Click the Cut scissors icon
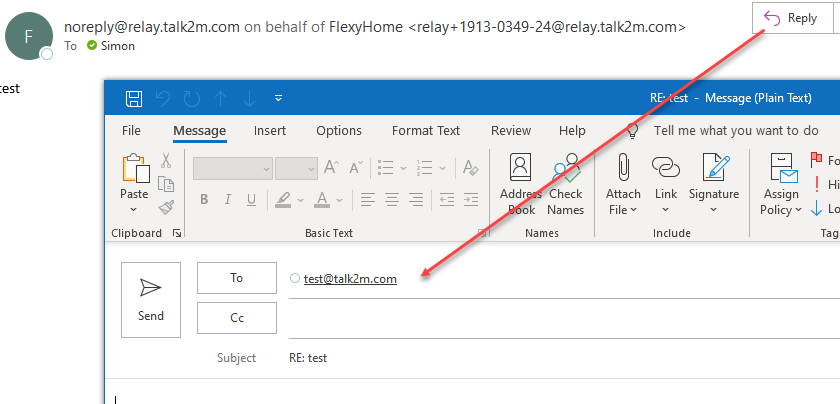Image resolution: width=840 pixels, height=404 pixels. [x=166, y=160]
